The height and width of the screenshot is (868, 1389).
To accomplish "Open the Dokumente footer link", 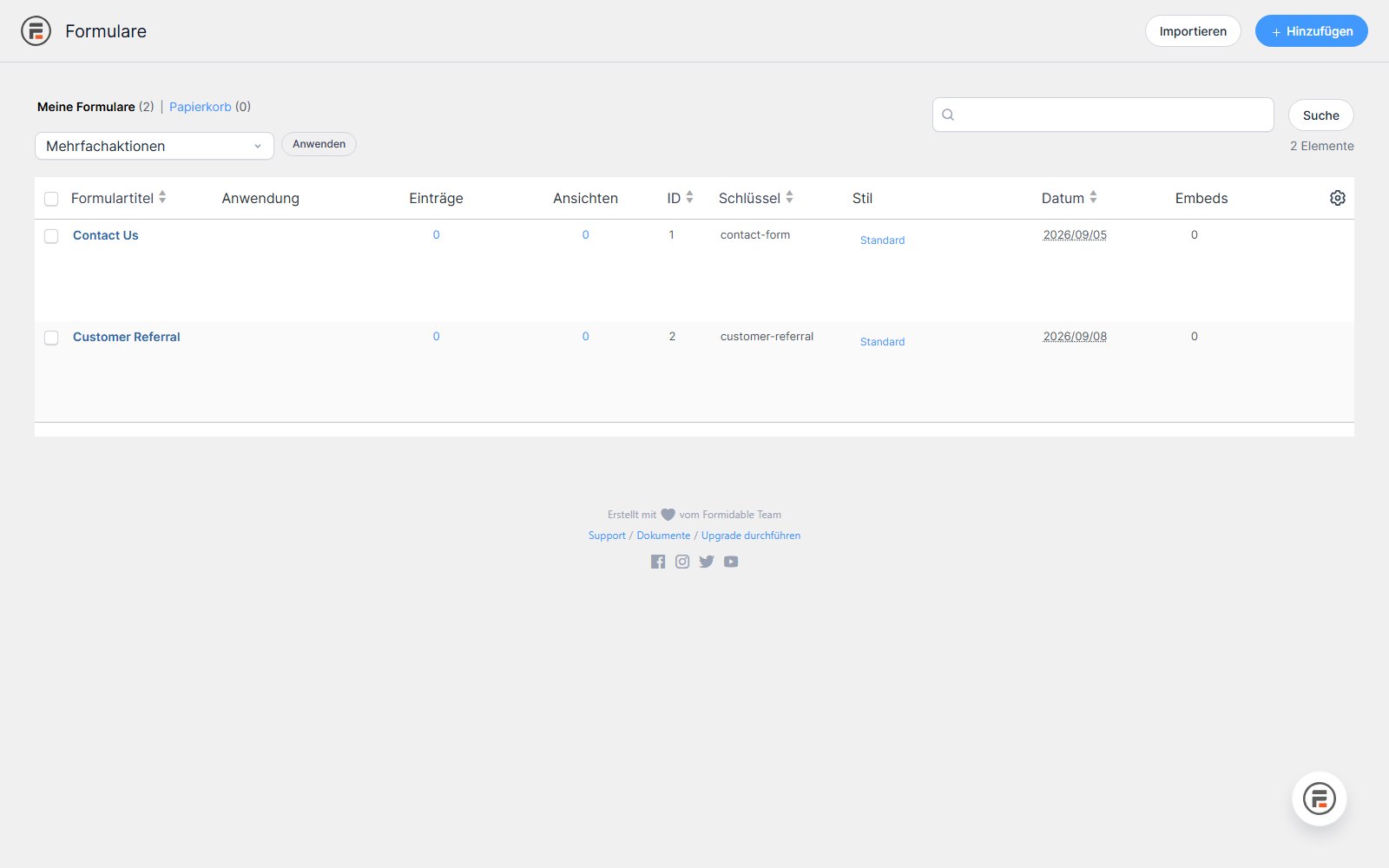I will [663, 536].
